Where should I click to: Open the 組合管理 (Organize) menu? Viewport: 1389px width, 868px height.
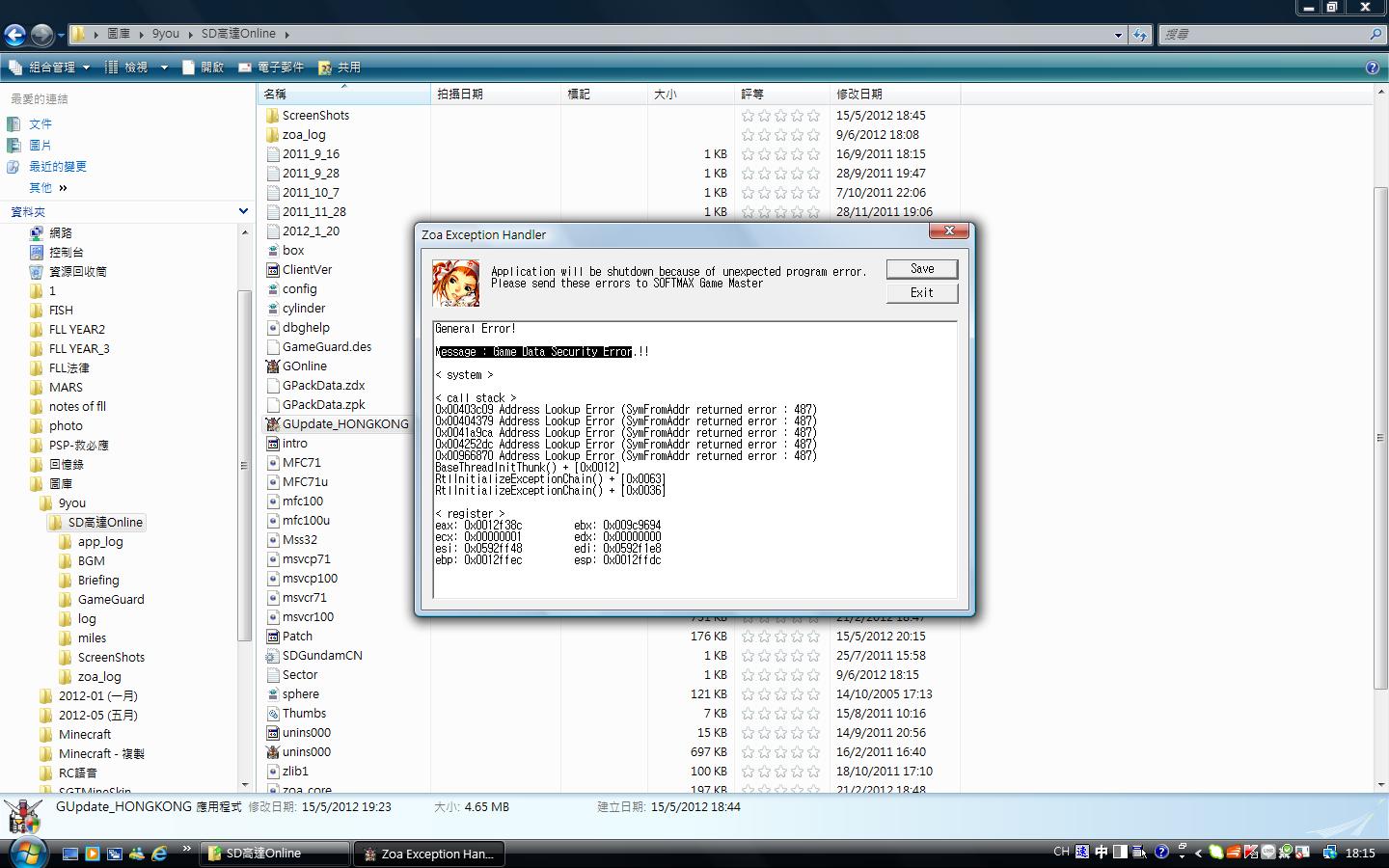[x=48, y=68]
